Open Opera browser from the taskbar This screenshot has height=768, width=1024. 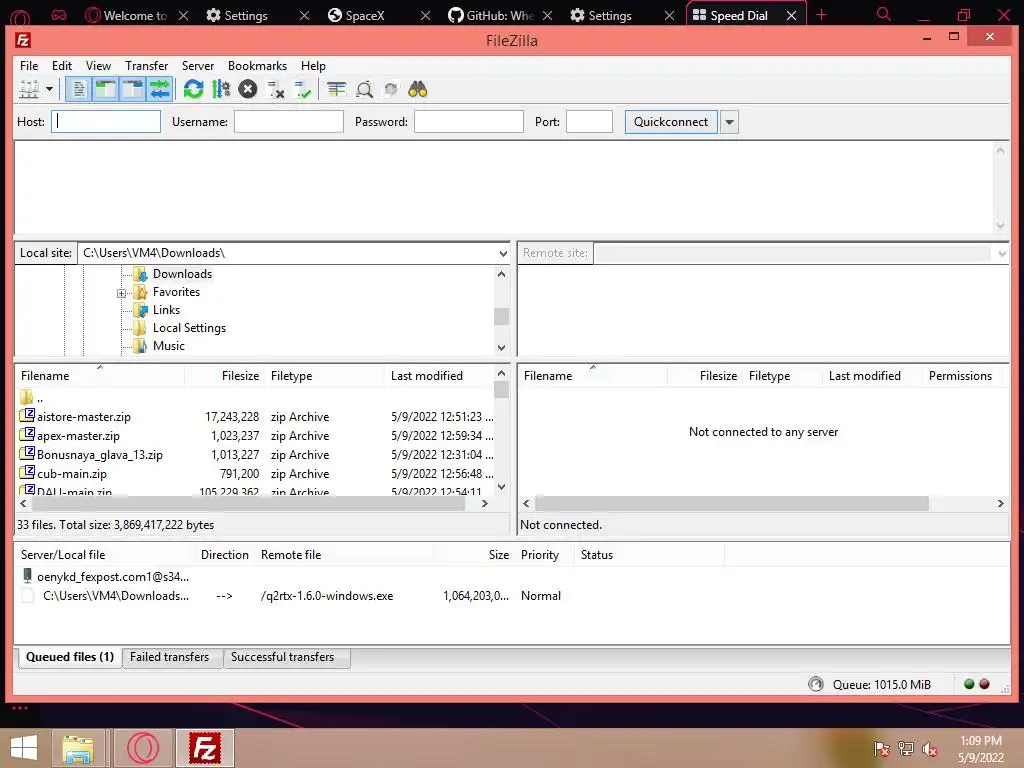[x=142, y=748]
